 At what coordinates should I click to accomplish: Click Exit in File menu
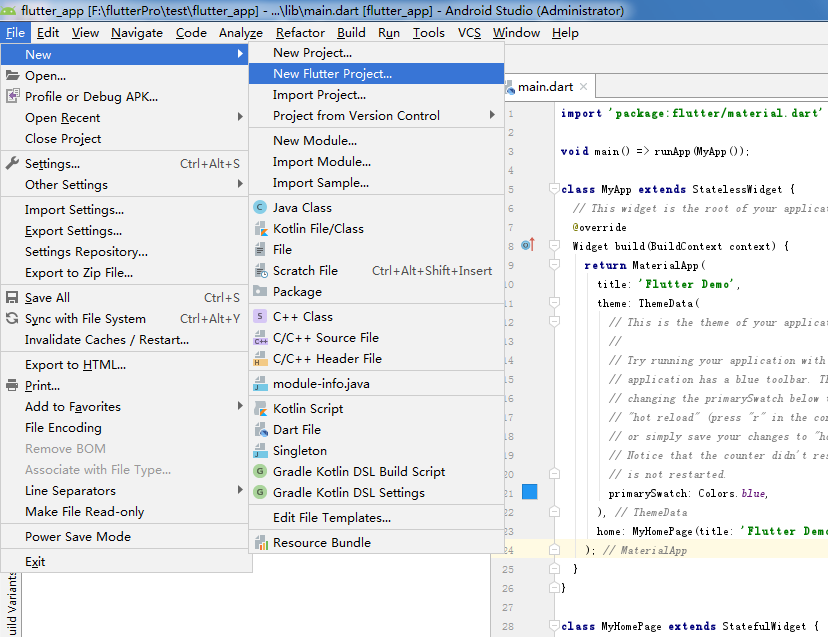[125, 561]
